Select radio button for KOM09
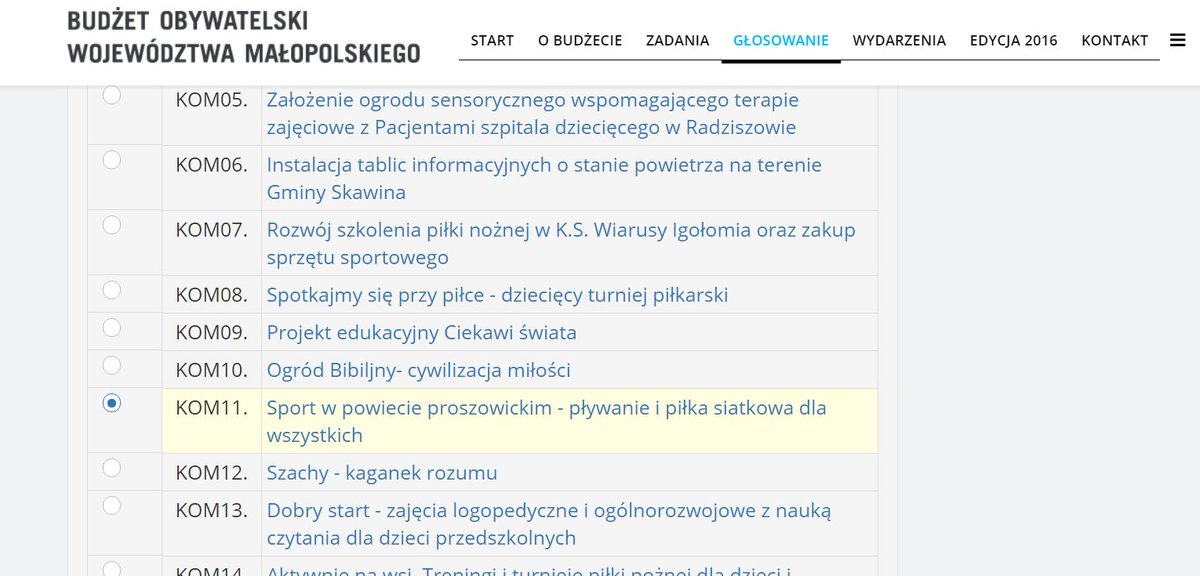The image size is (1200, 576). 112,327
